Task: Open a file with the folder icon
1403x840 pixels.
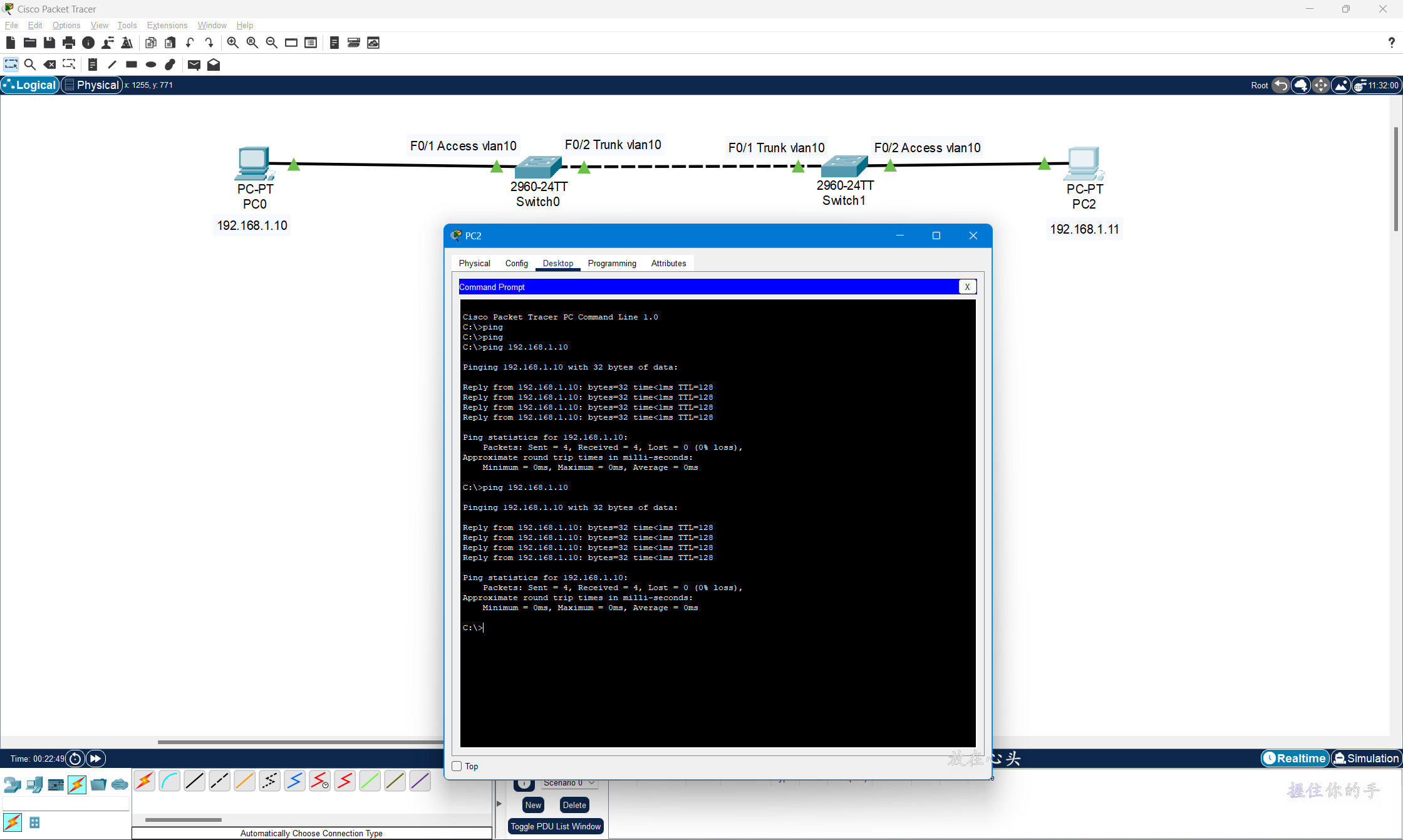Action: pyautogui.click(x=29, y=43)
